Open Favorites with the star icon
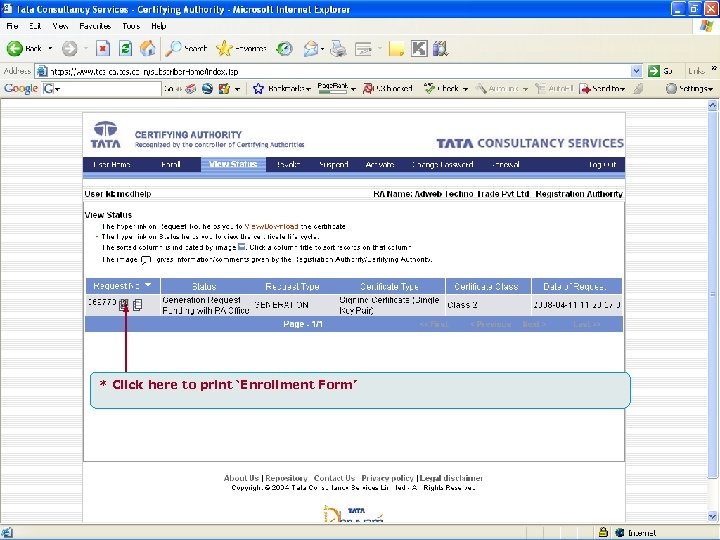 [x=241, y=48]
